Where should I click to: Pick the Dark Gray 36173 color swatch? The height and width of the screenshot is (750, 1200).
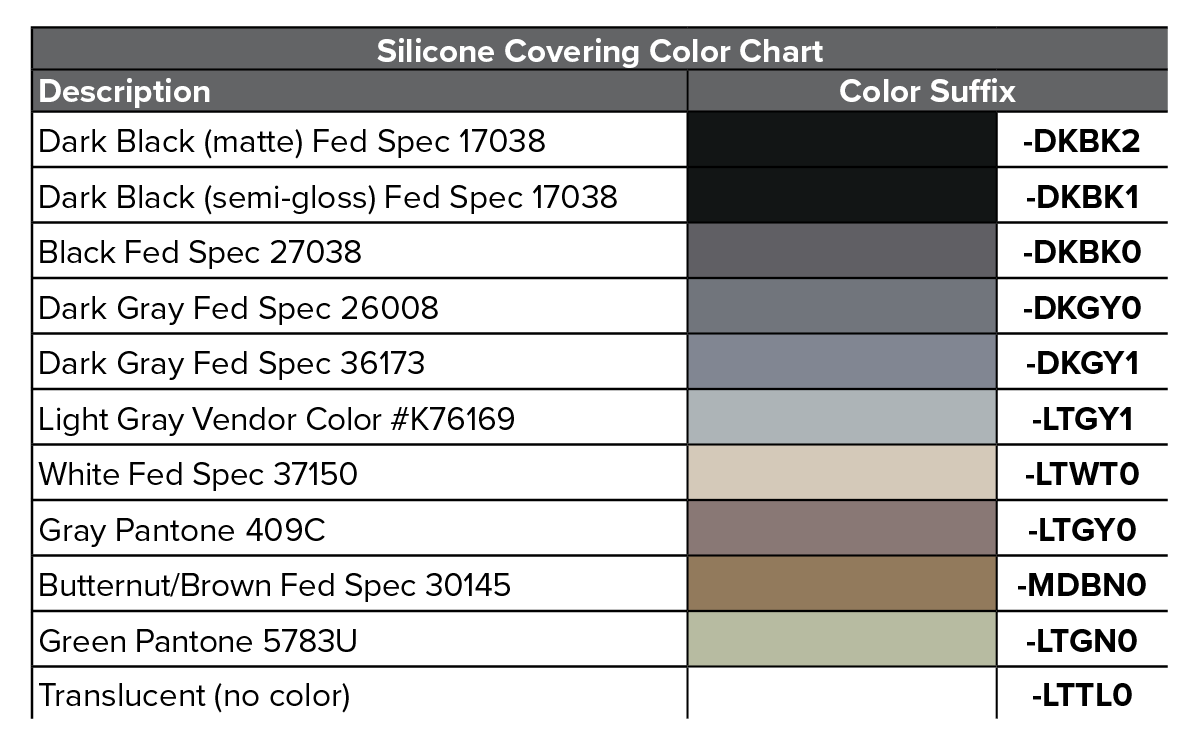tap(842, 362)
